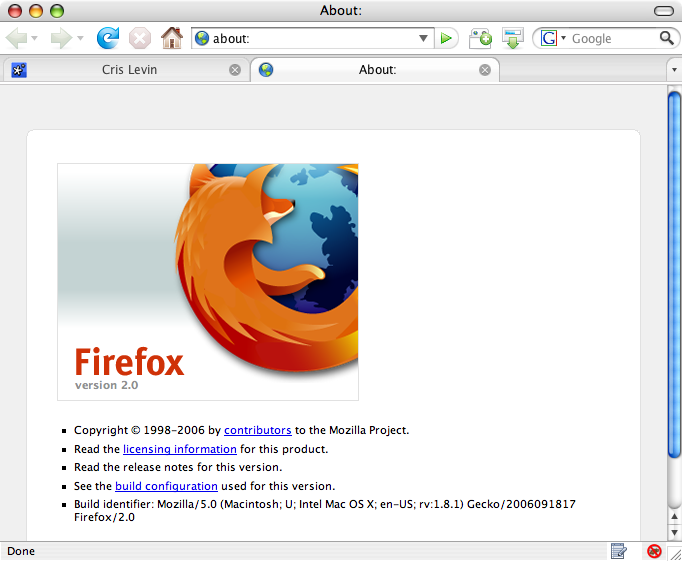682x561 pixels.
Task: Open the Back history dropdown arrow
Action: (35, 38)
